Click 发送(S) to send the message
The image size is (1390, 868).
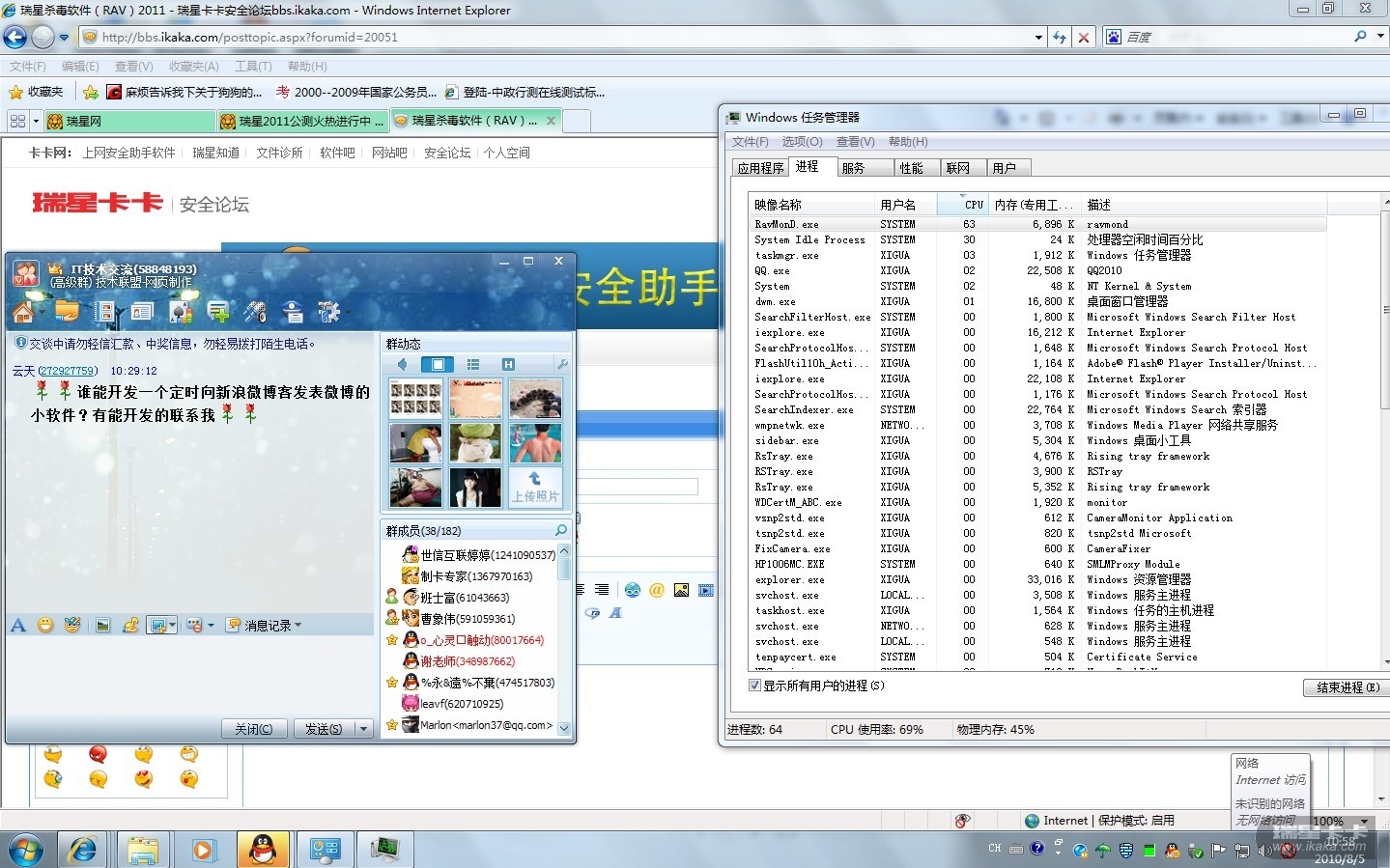tap(323, 729)
